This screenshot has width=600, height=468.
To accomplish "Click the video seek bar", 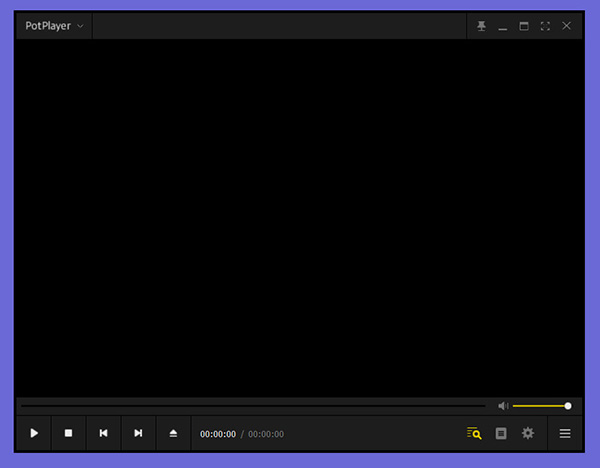I will pyautogui.click(x=250, y=406).
